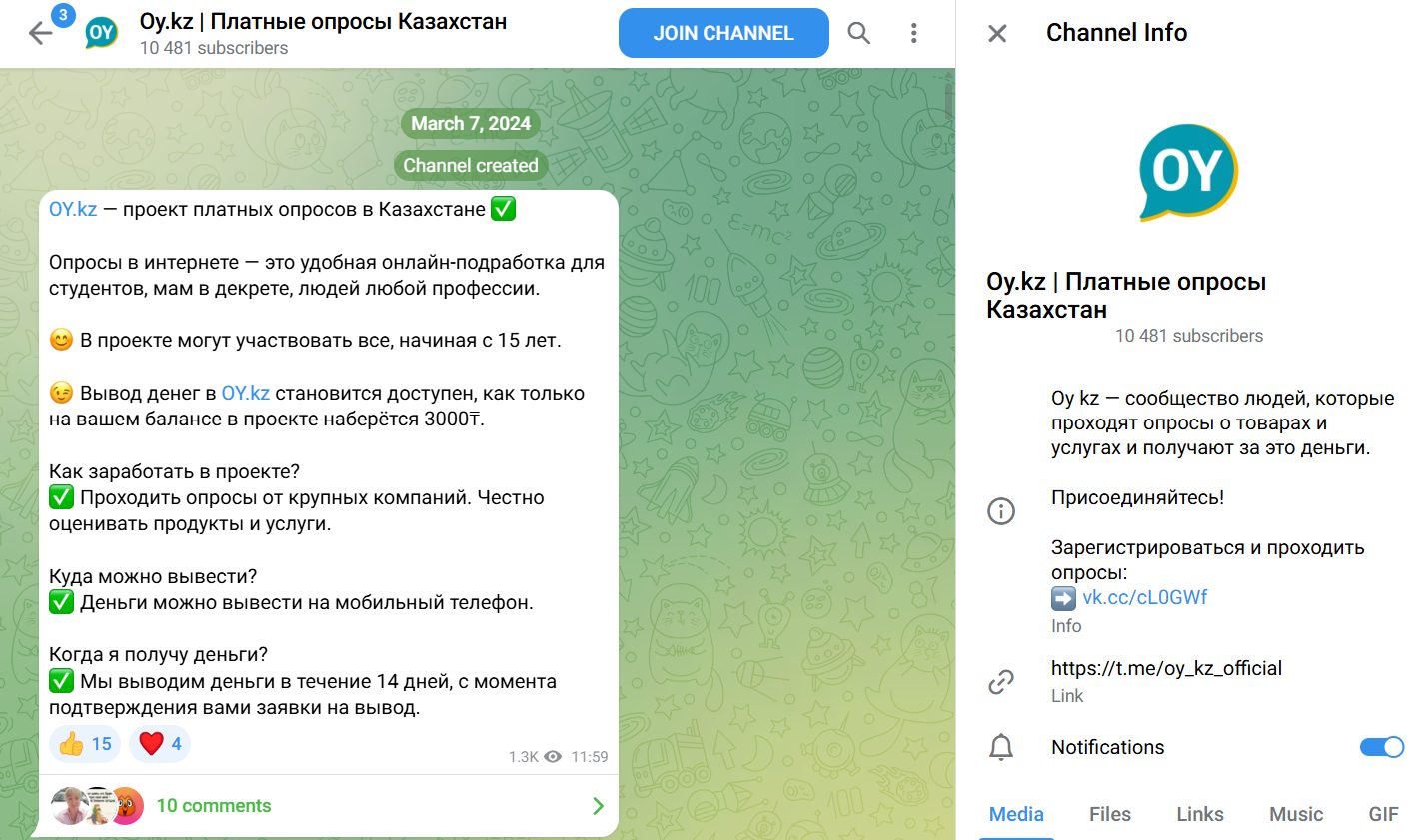Expand the comments via the chevron arrow
Image resolution: width=1420 pixels, height=840 pixels.
(x=597, y=805)
